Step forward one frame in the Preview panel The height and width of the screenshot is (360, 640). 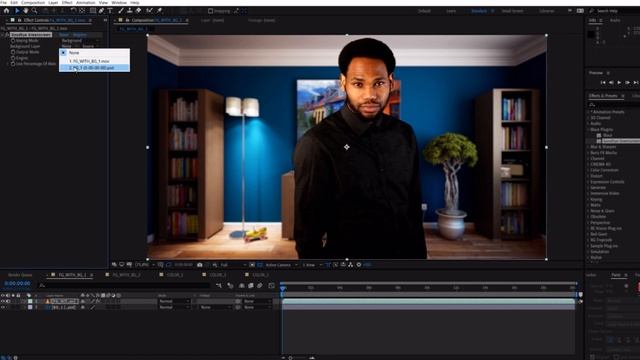(627, 82)
